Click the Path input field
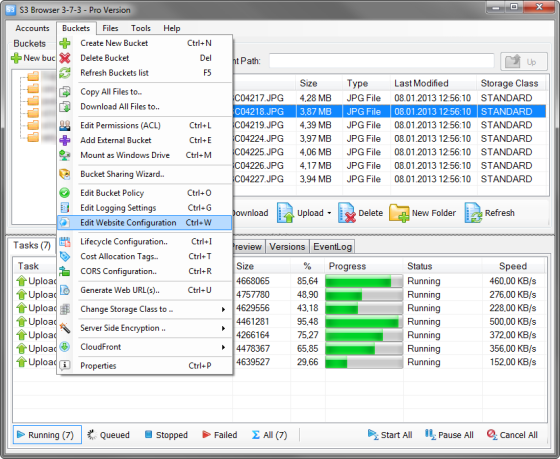Screen dimensions: 560x459 pyautogui.click(x=381, y=61)
